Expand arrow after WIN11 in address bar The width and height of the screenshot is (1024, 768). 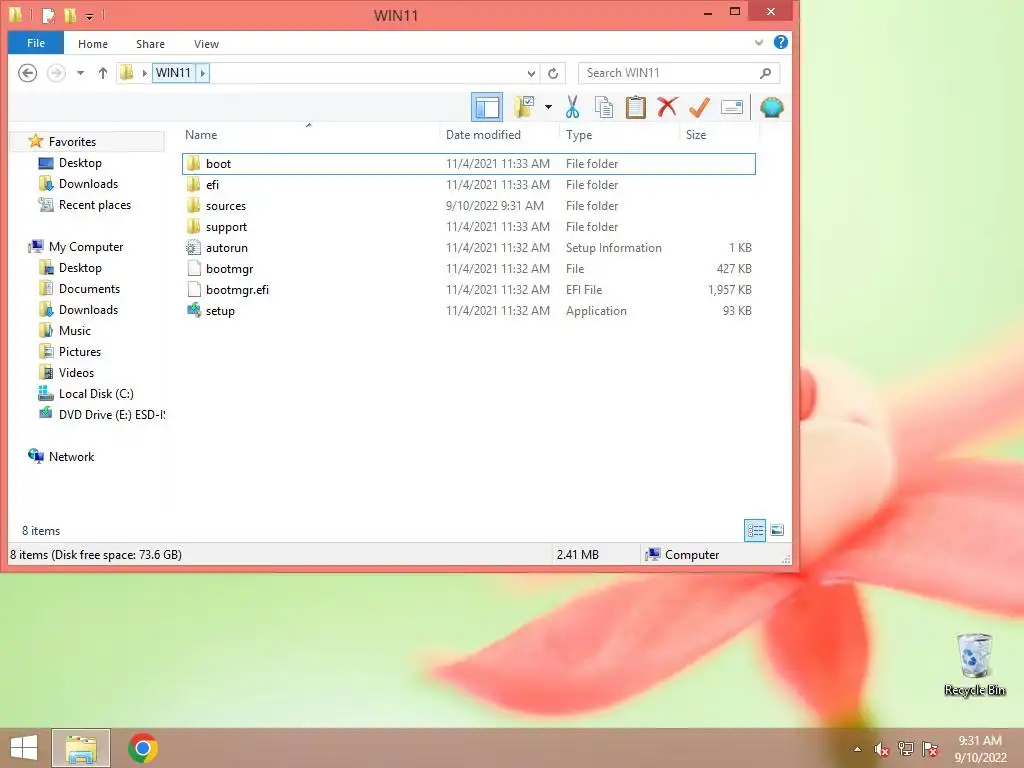point(202,73)
